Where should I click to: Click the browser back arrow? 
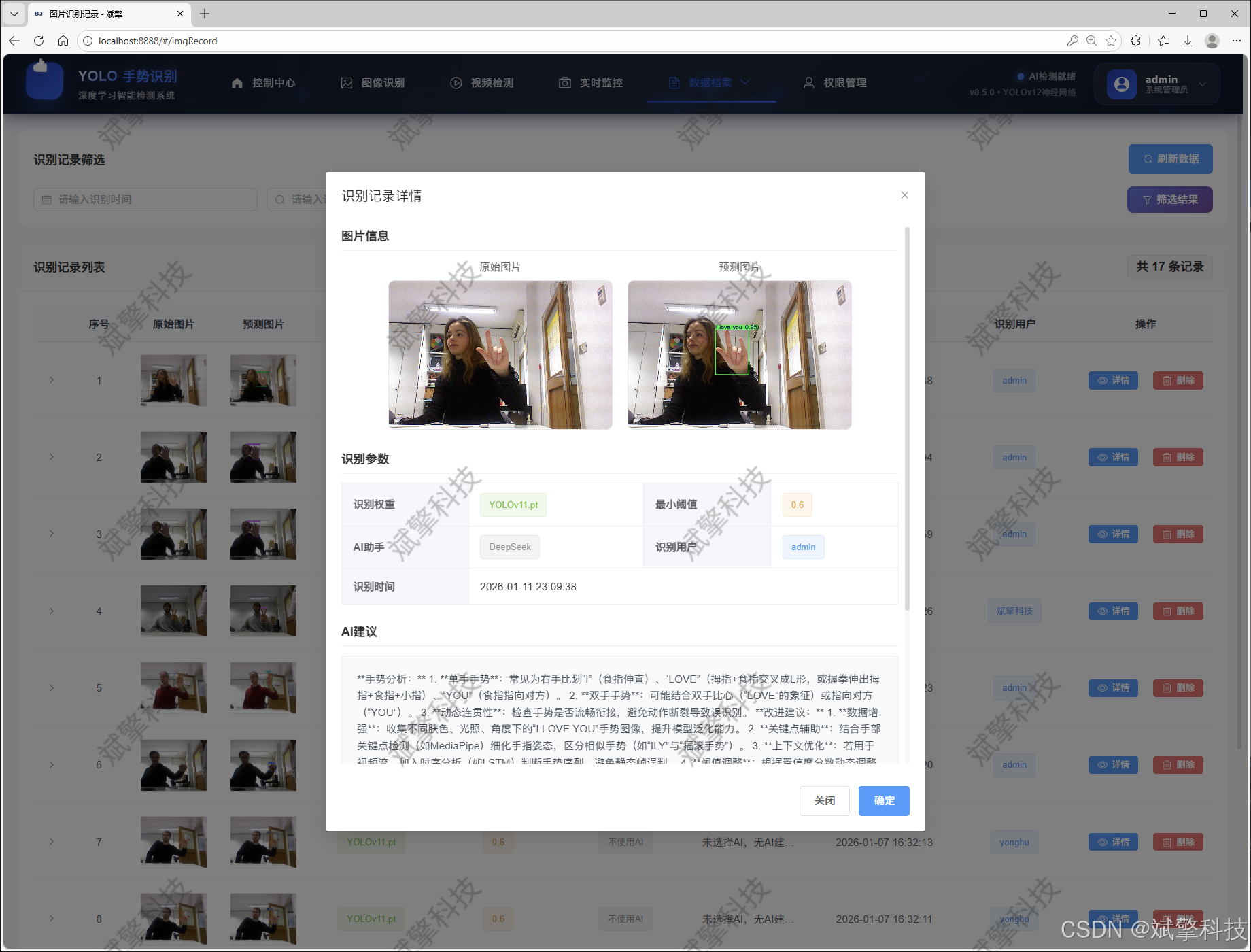(14, 41)
